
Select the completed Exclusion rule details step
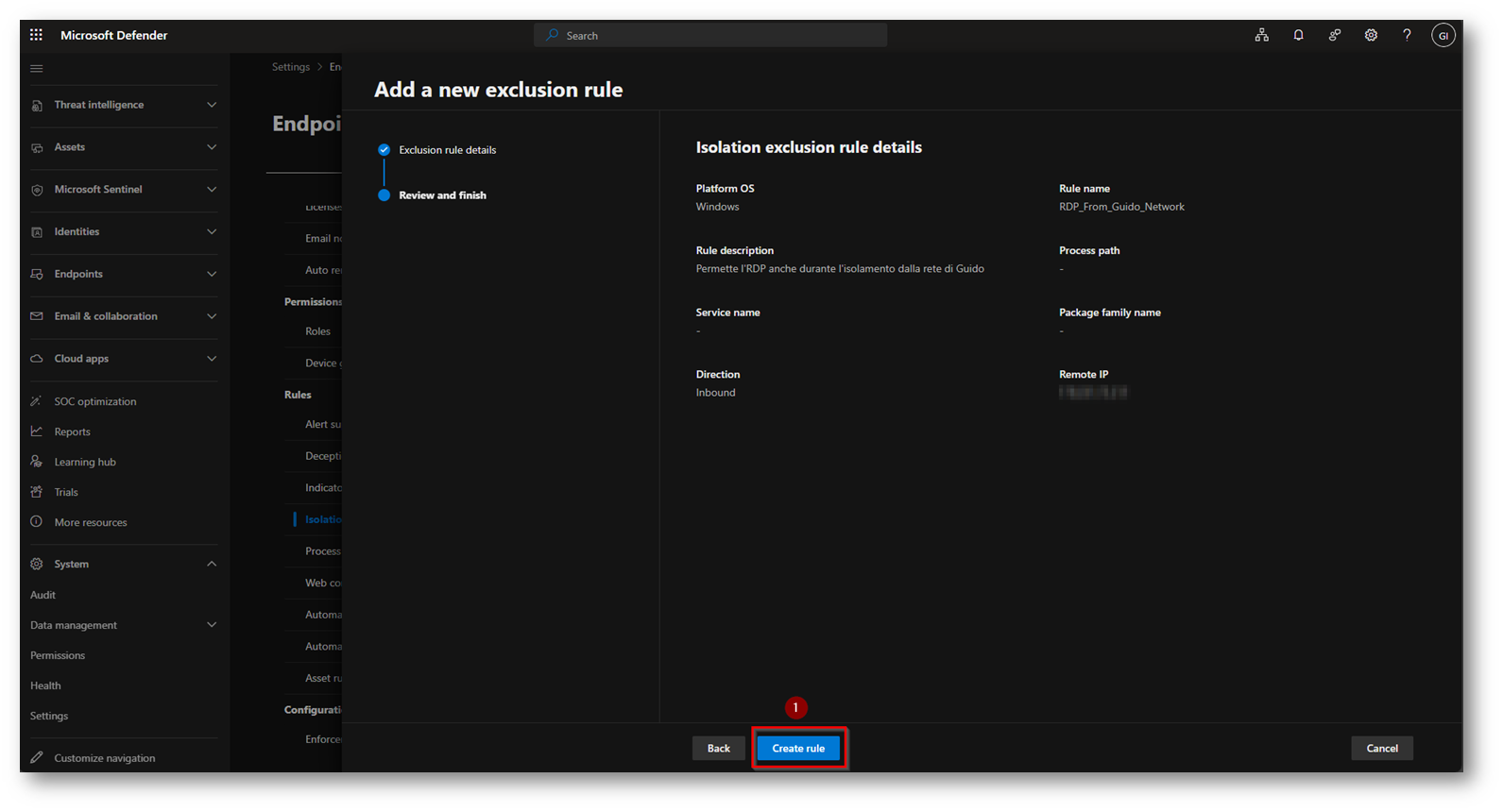[447, 150]
